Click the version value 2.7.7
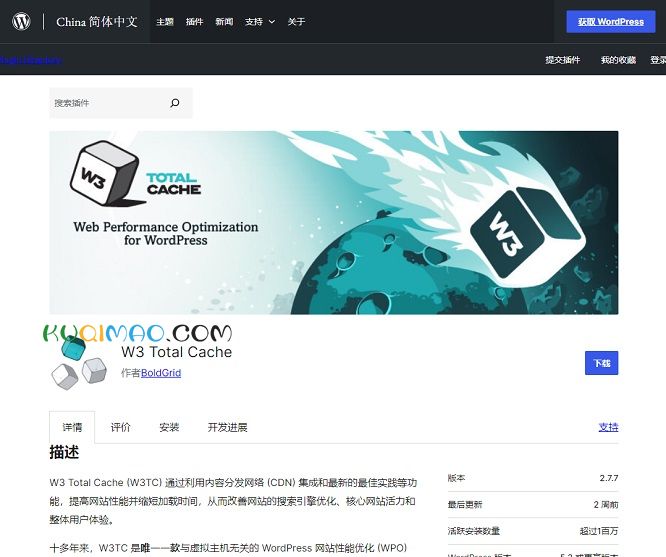Screen dimensions: 666x557 609,478
